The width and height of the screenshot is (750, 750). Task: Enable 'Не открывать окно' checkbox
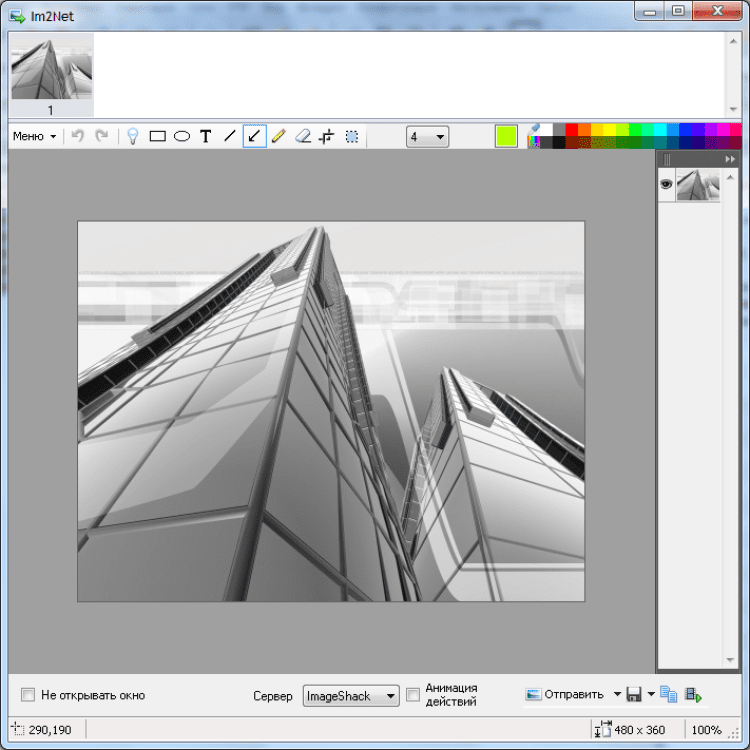[28, 695]
